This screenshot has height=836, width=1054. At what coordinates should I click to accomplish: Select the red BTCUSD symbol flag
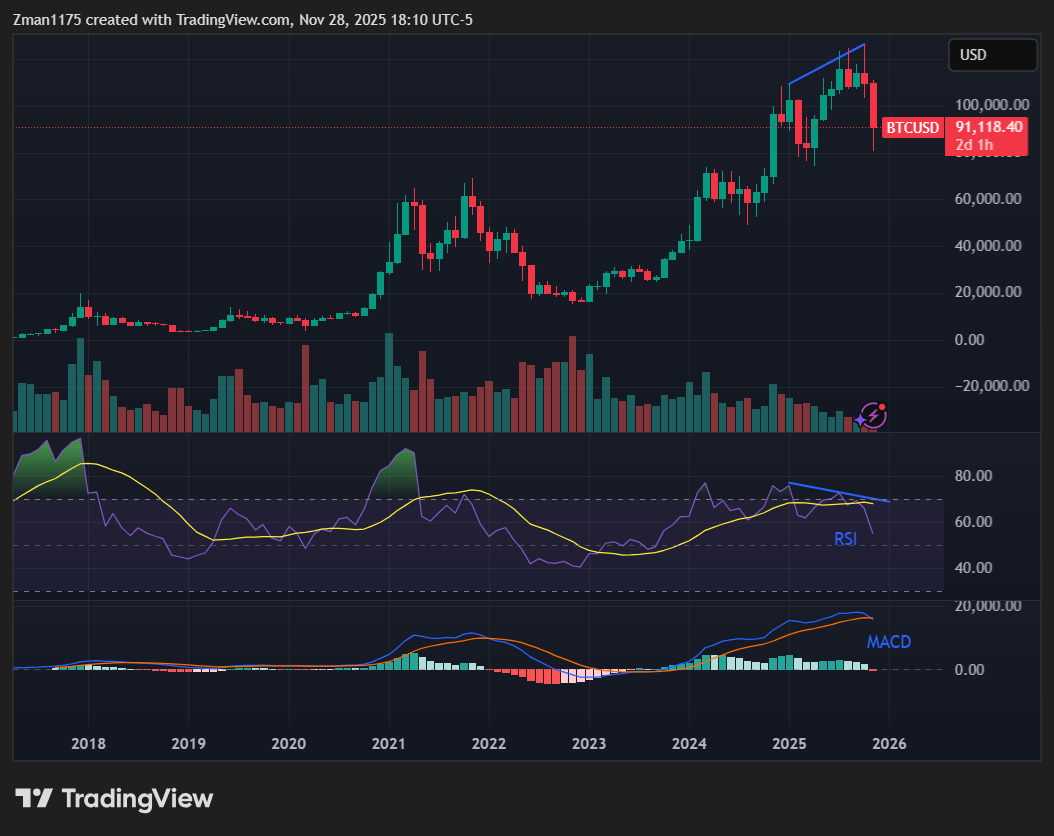pyautogui.click(x=912, y=128)
